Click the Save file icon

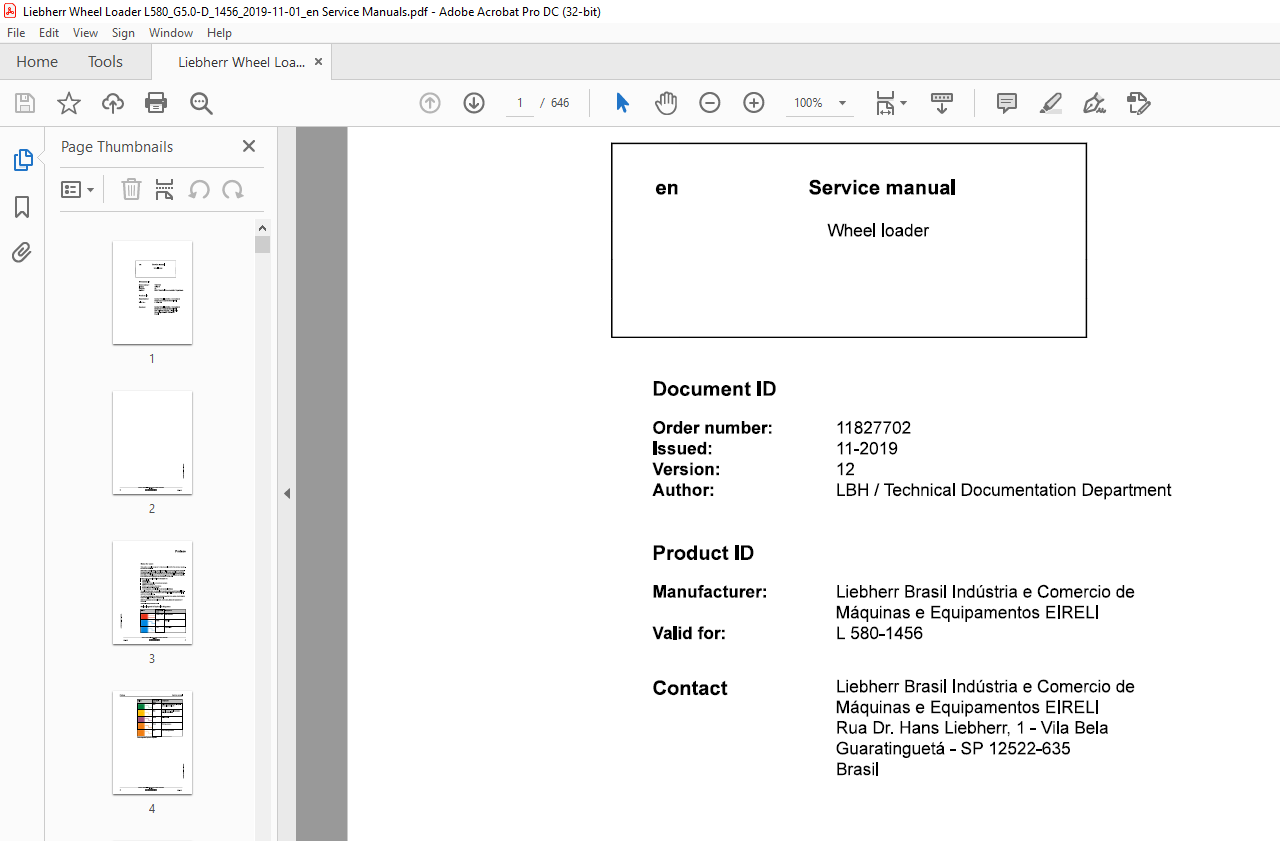pos(25,103)
